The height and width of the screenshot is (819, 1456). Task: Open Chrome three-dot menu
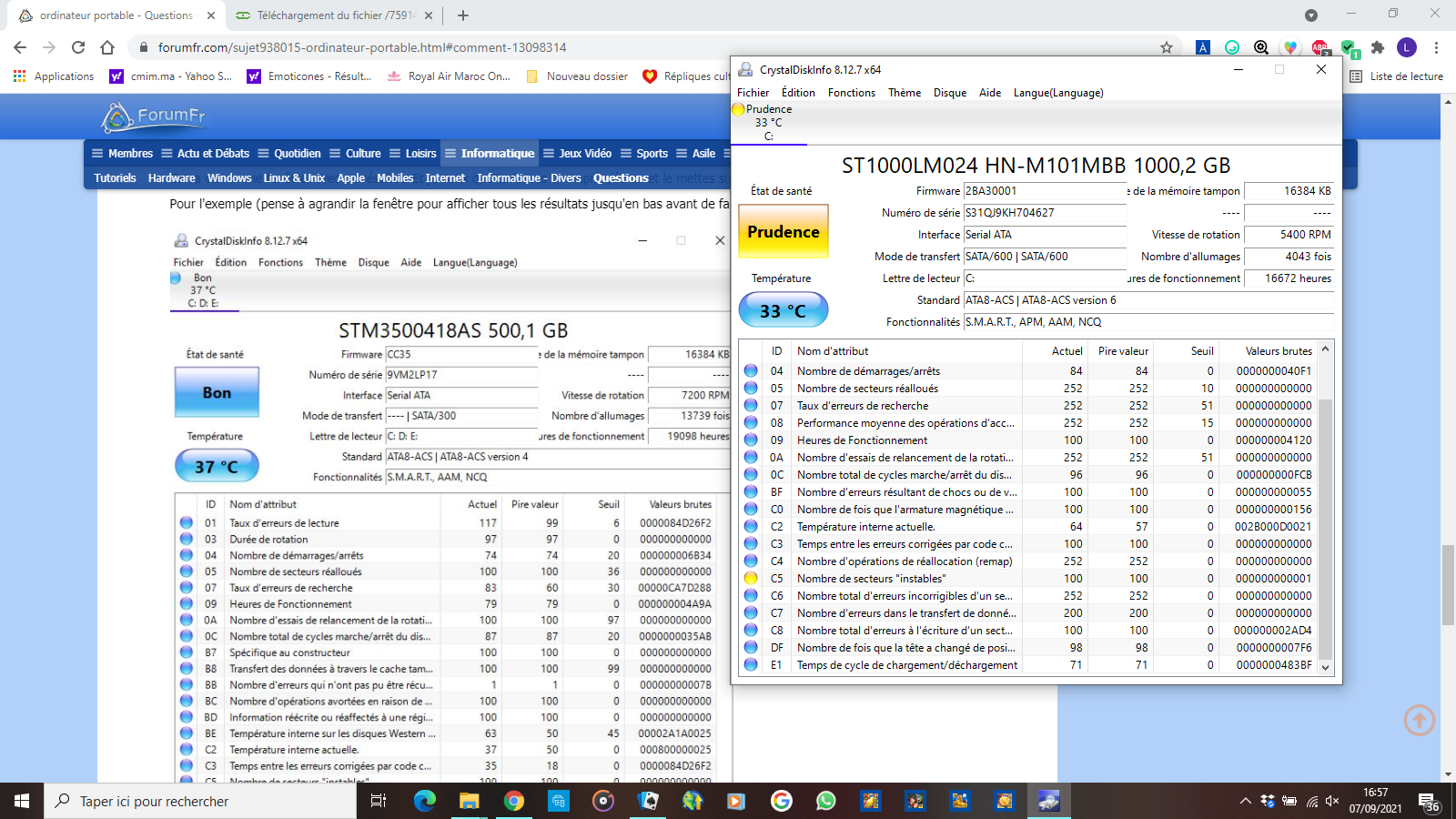coord(1437,47)
